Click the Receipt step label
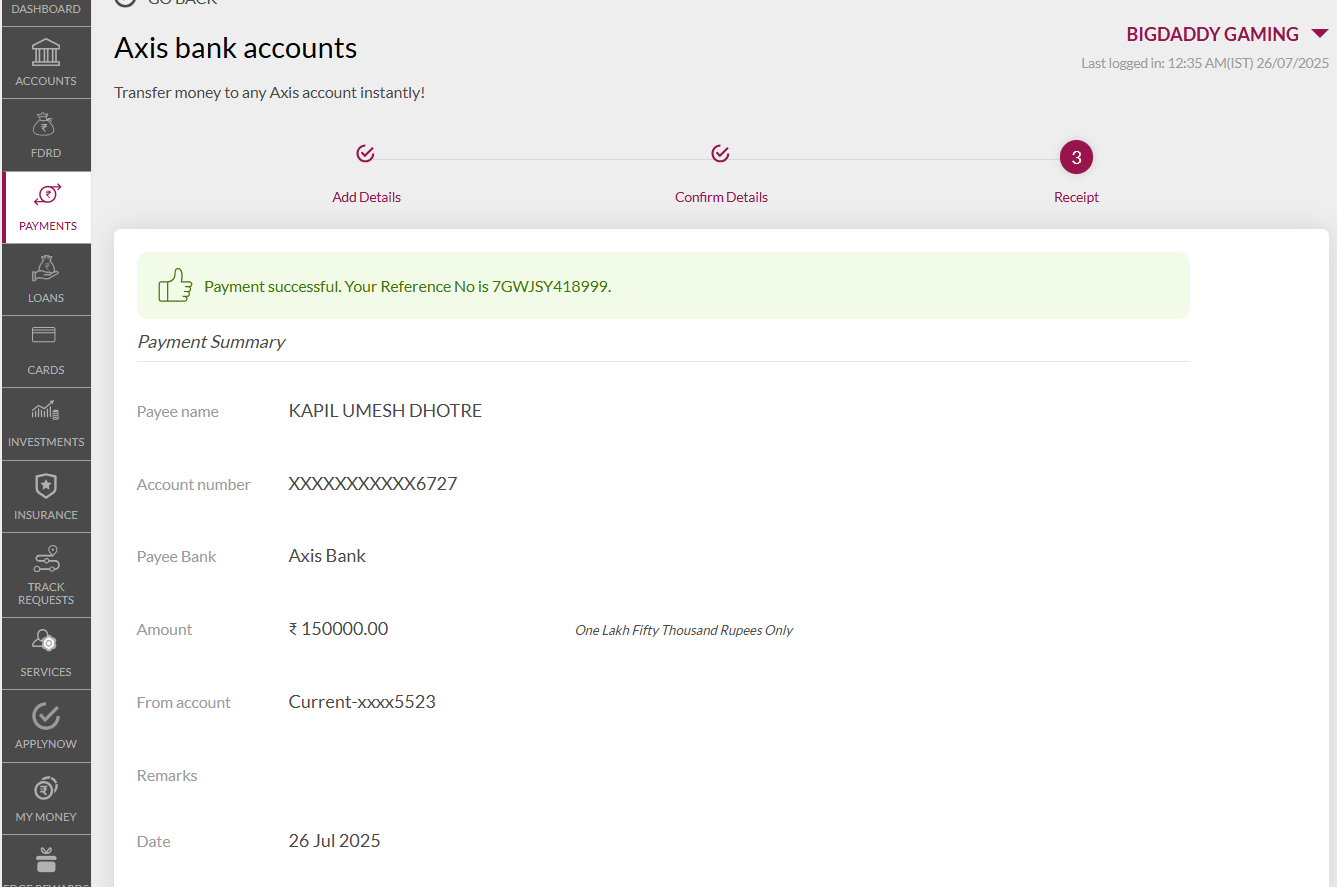This screenshot has height=887, width=1337. 1076,197
